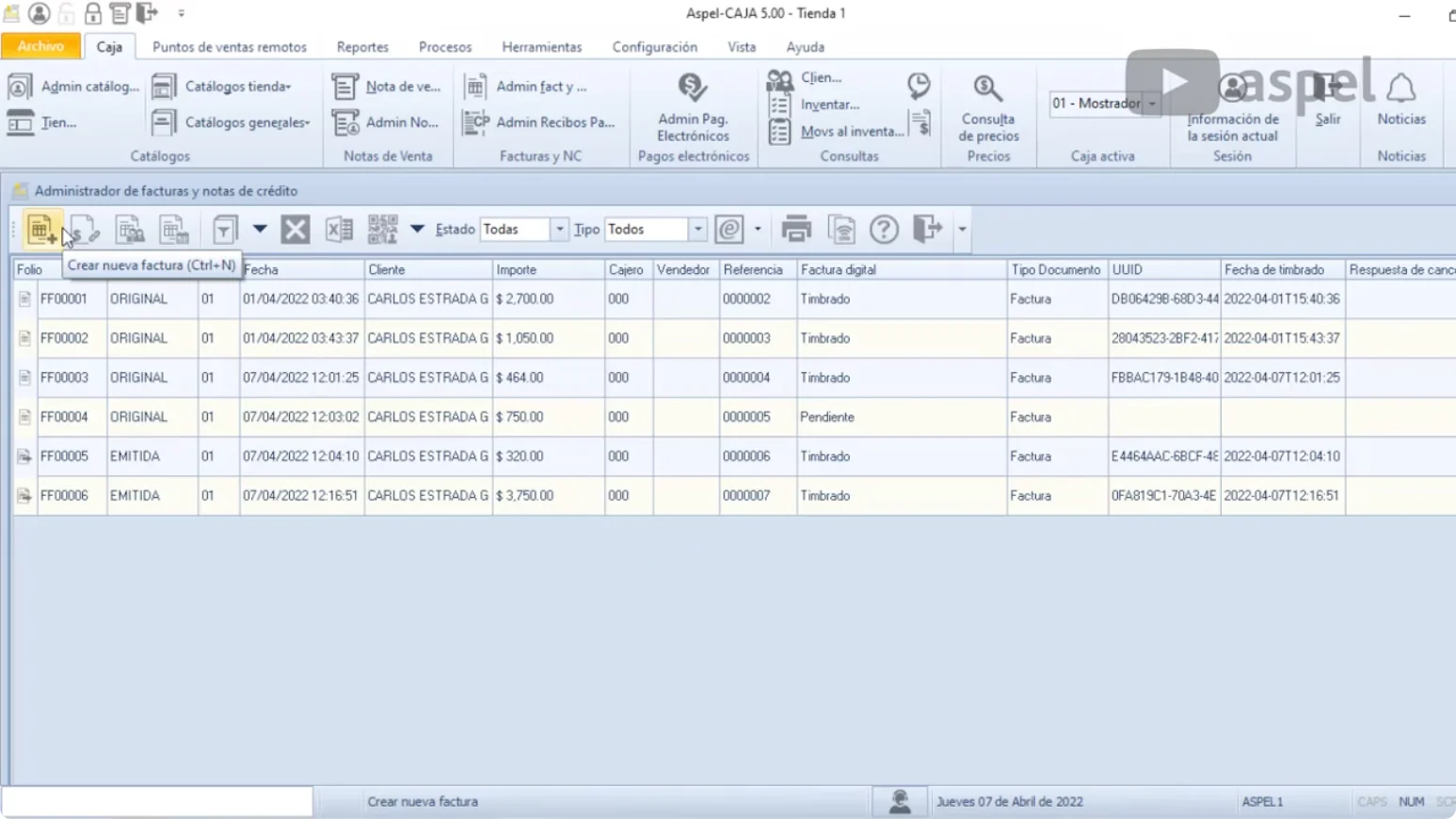This screenshot has width=1456, height=819.
Task: Click the clock icon in Consultas group
Action: [x=919, y=86]
